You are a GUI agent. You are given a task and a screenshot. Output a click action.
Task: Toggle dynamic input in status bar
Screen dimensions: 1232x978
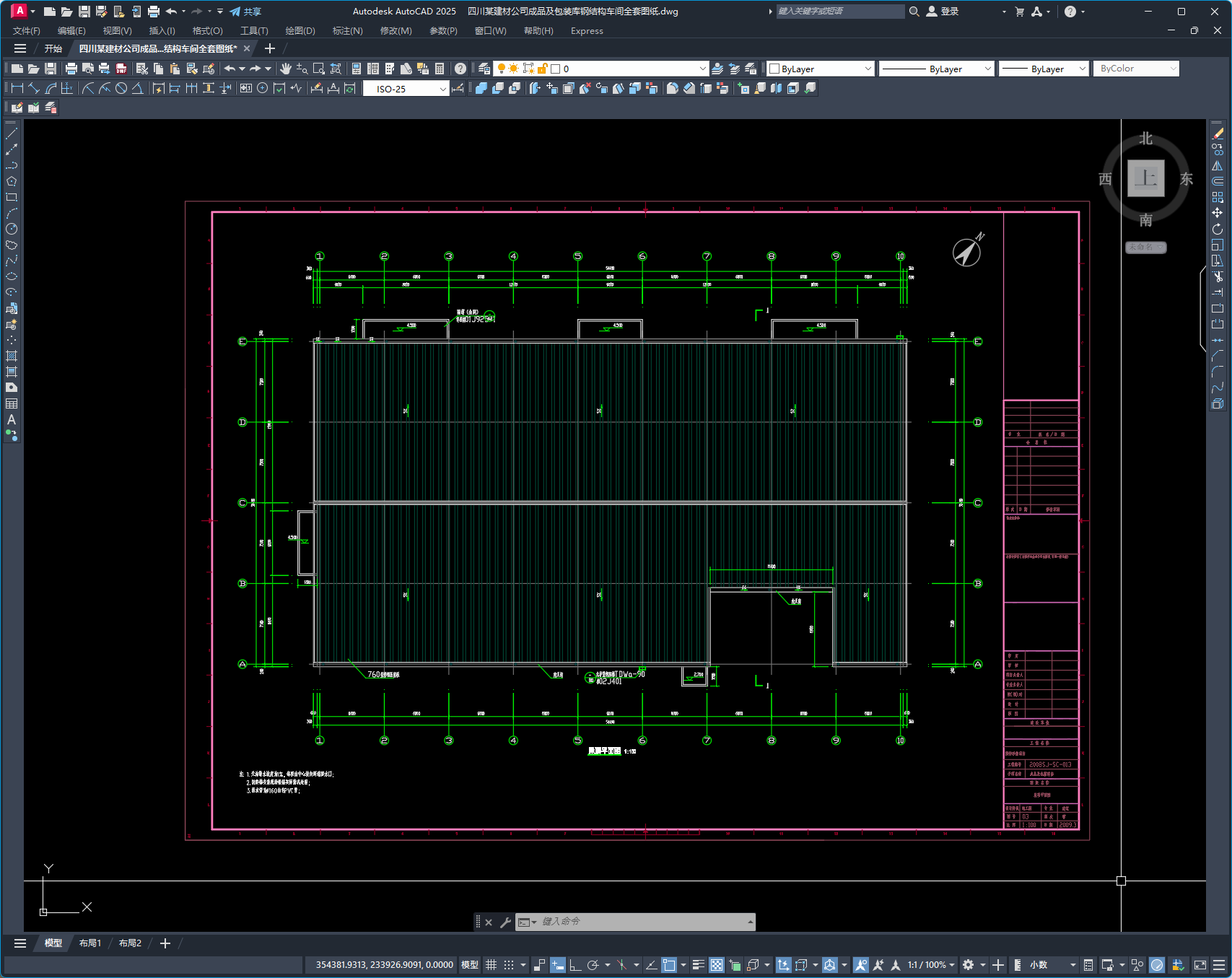click(558, 965)
